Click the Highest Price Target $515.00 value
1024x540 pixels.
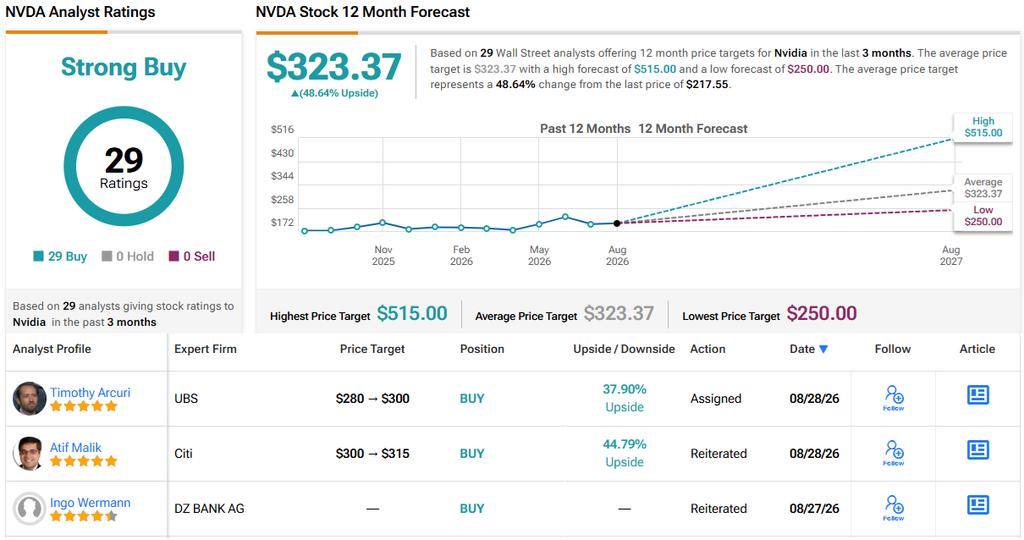click(x=412, y=313)
